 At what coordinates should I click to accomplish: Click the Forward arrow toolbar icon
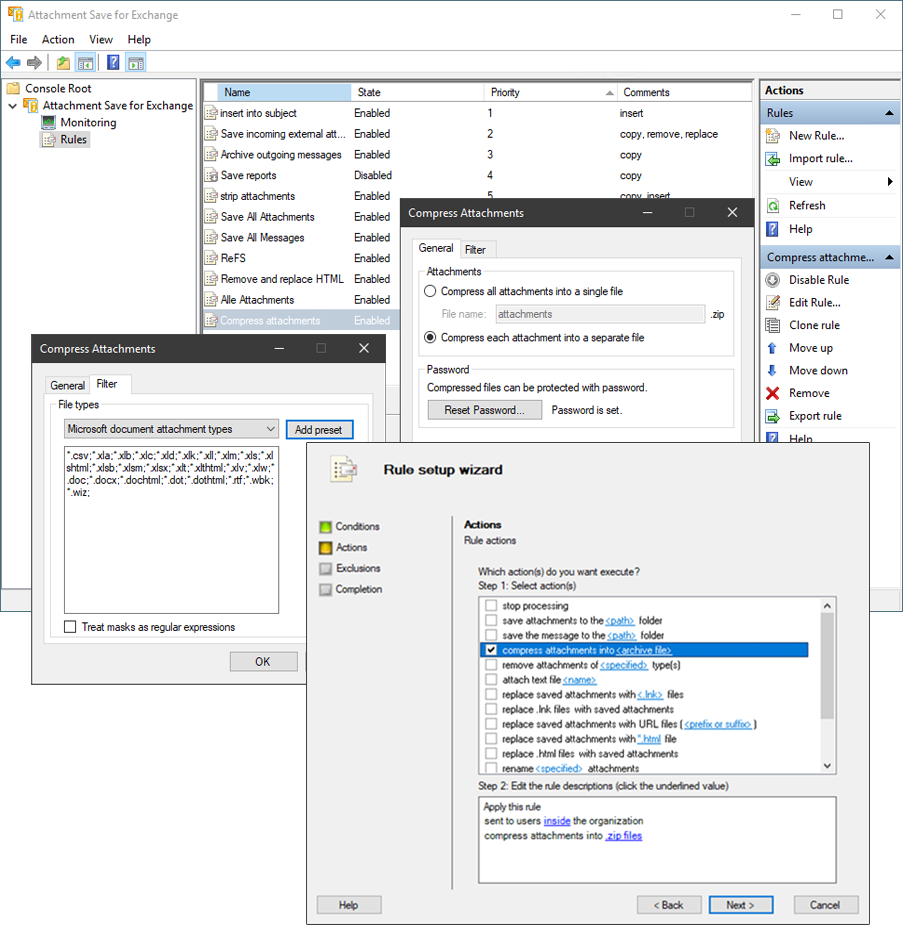(x=34, y=63)
